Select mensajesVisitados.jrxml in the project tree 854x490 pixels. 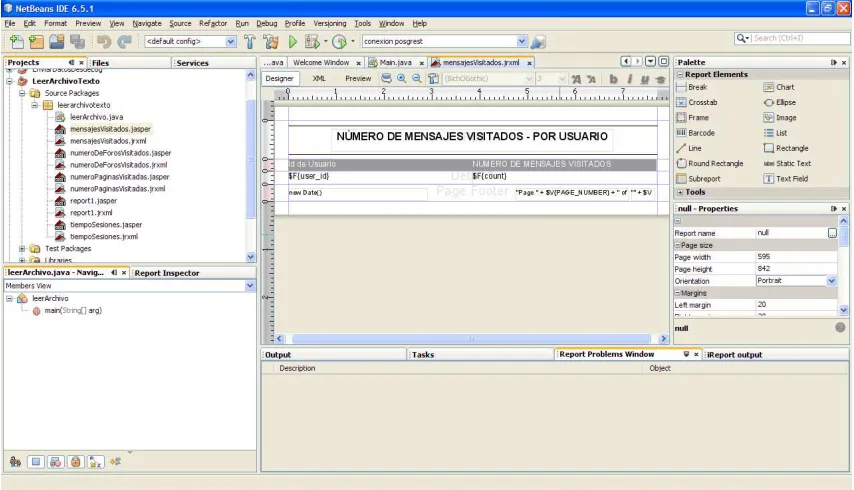(108, 141)
